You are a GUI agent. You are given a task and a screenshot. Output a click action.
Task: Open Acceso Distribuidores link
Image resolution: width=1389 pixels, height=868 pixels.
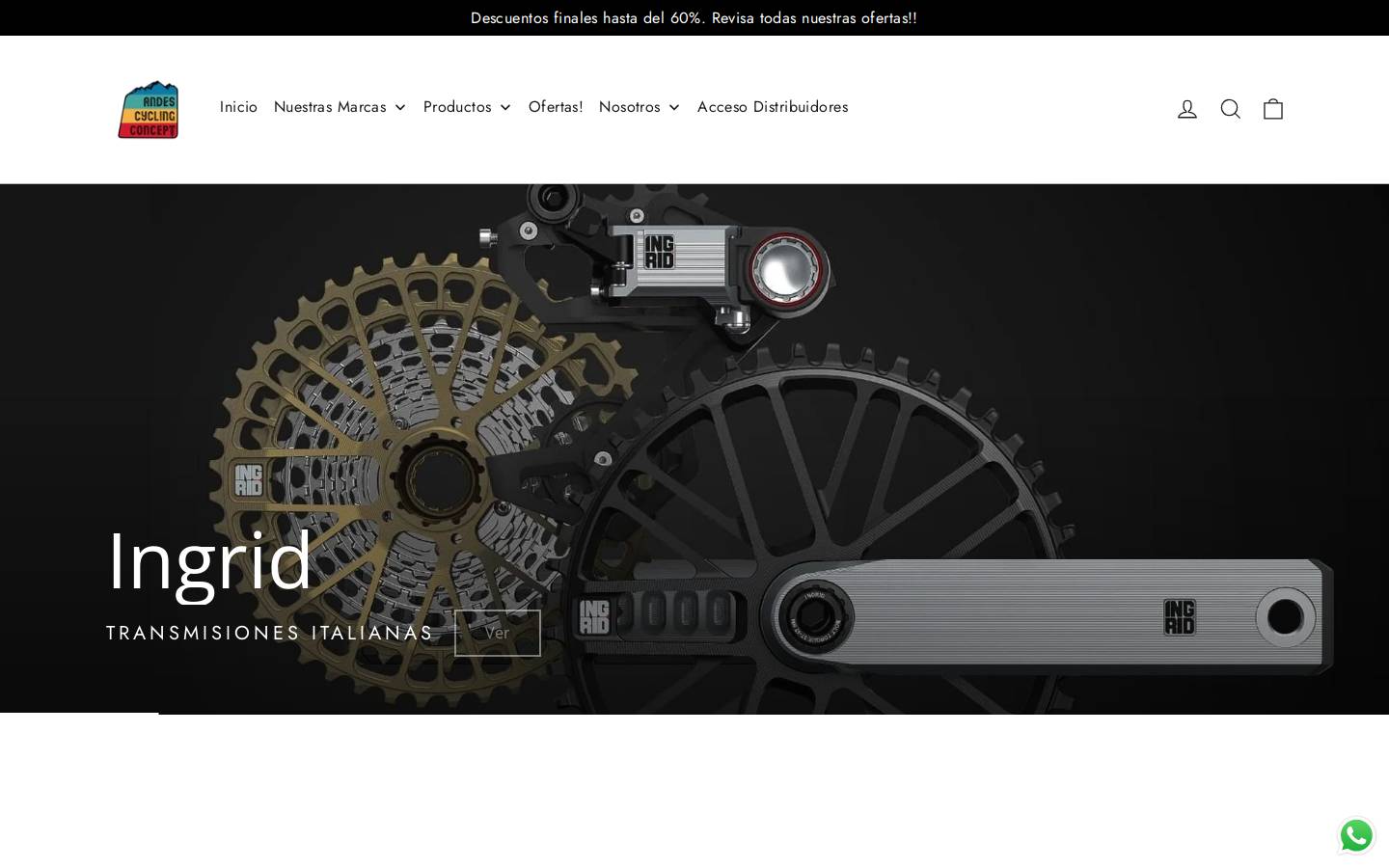[773, 107]
